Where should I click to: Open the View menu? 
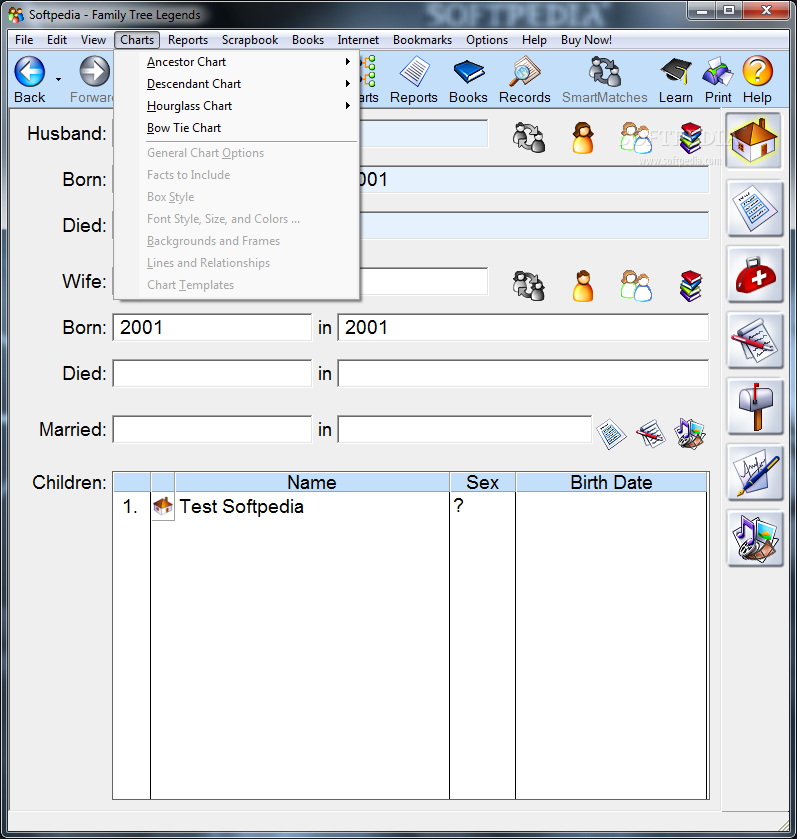[x=93, y=40]
